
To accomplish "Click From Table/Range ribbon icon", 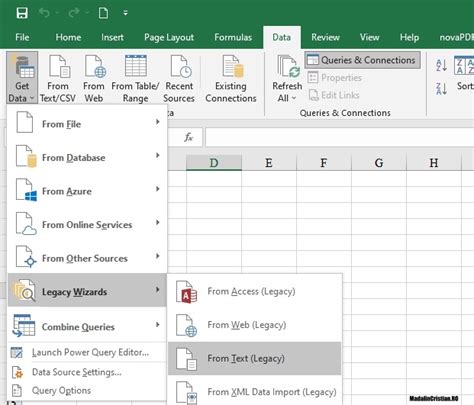I will tap(135, 78).
